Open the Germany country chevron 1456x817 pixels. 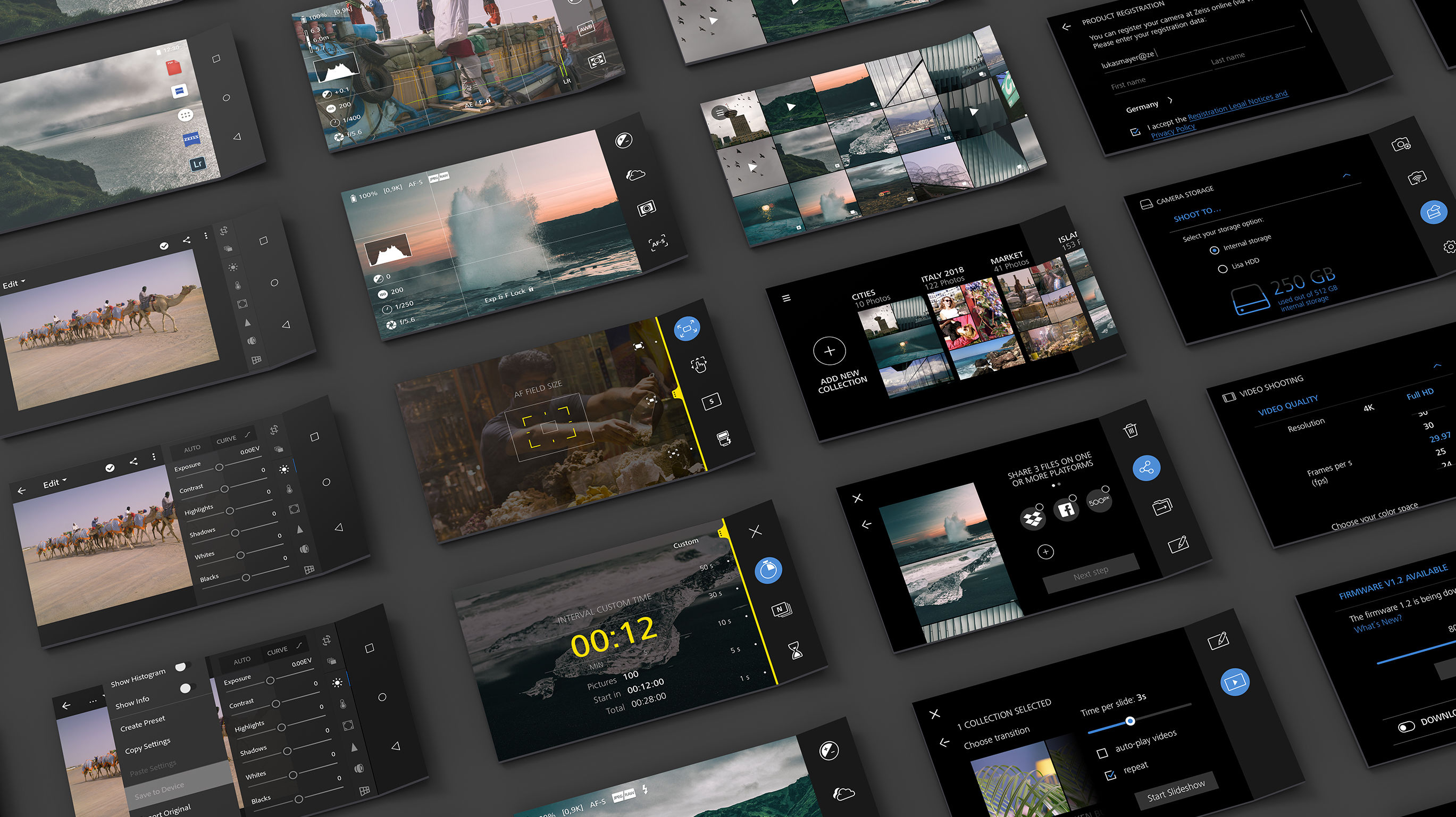click(1170, 100)
